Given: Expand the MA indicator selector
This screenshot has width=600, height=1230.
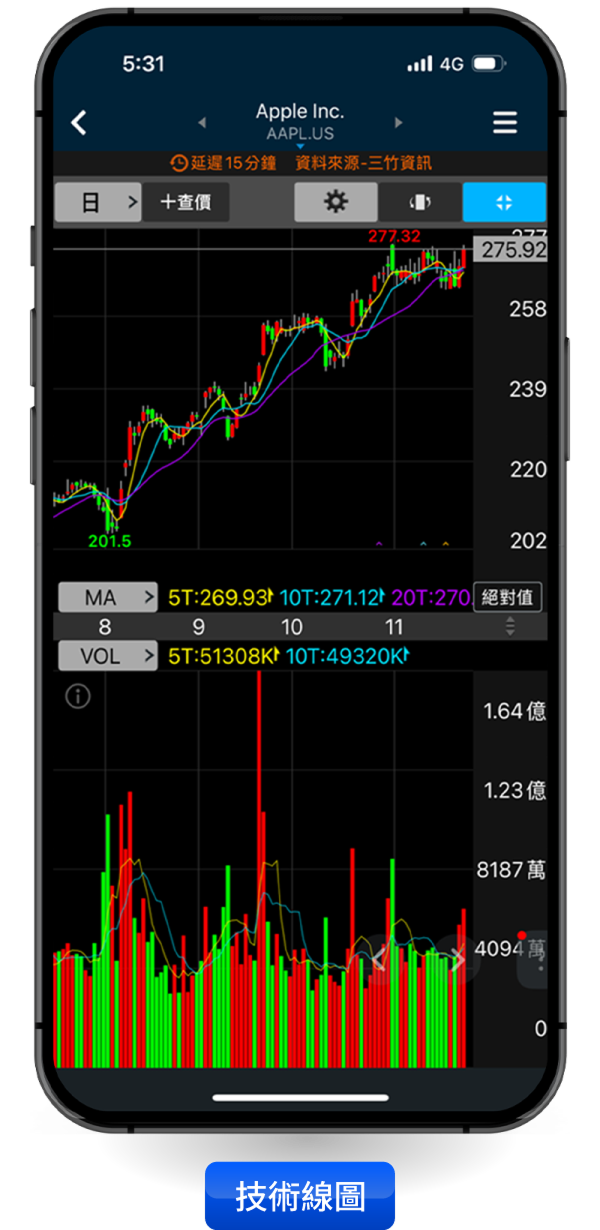Looking at the screenshot, I should coord(107,598).
